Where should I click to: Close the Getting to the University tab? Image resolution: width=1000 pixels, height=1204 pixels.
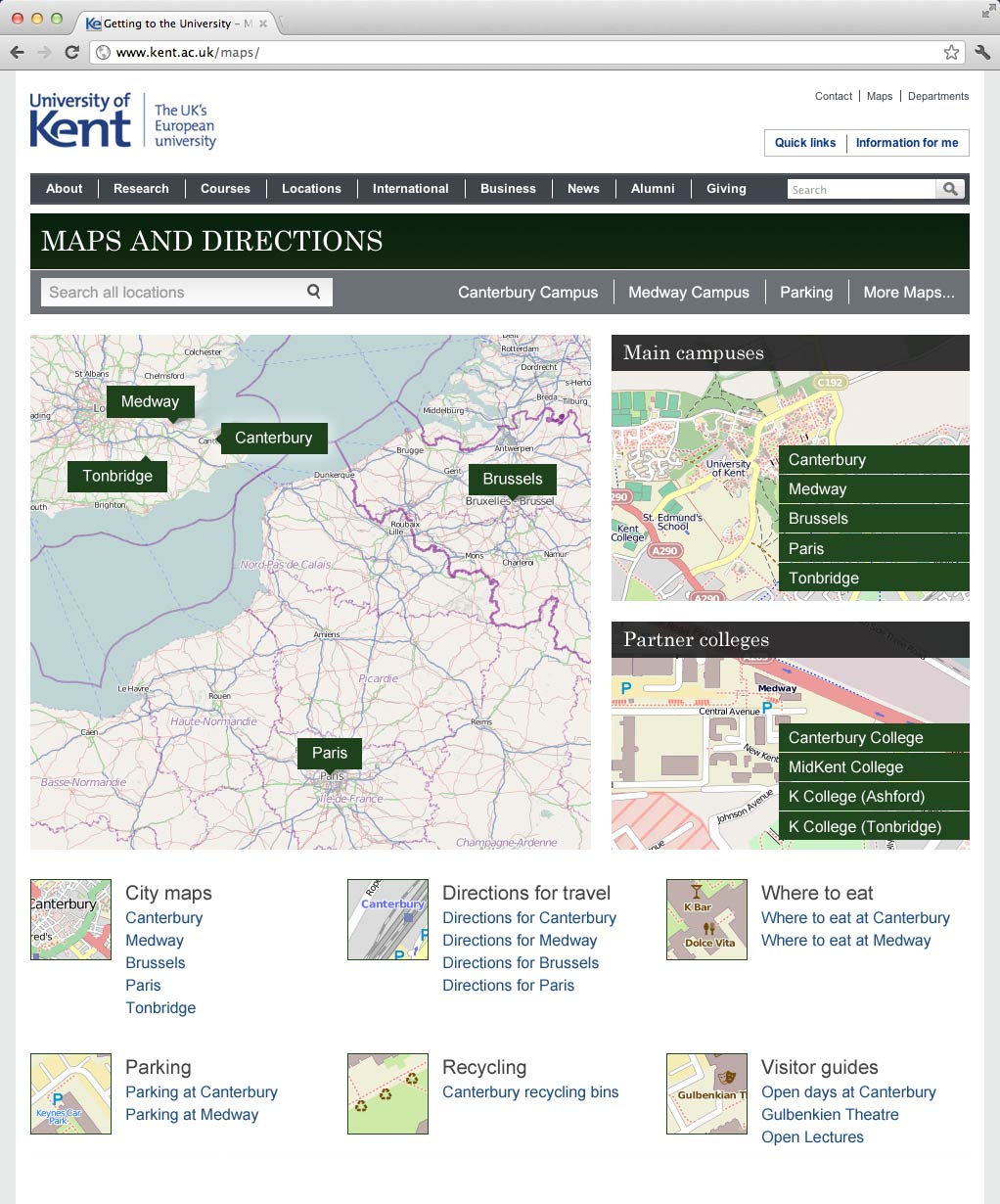coord(263,23)
